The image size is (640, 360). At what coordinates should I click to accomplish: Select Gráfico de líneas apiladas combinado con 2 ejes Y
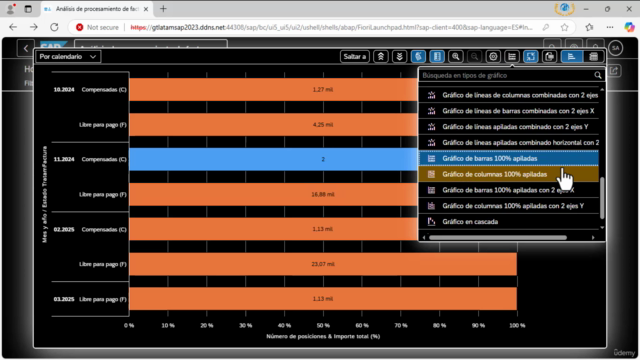coord(509,127)
